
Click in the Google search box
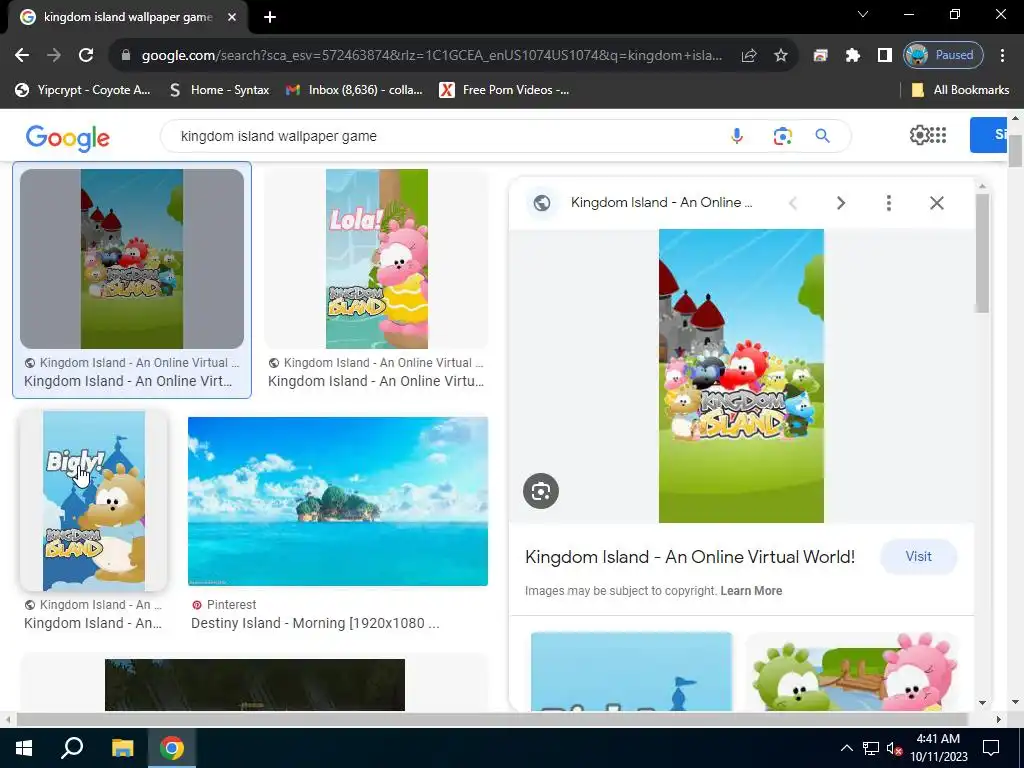[444, 136]
